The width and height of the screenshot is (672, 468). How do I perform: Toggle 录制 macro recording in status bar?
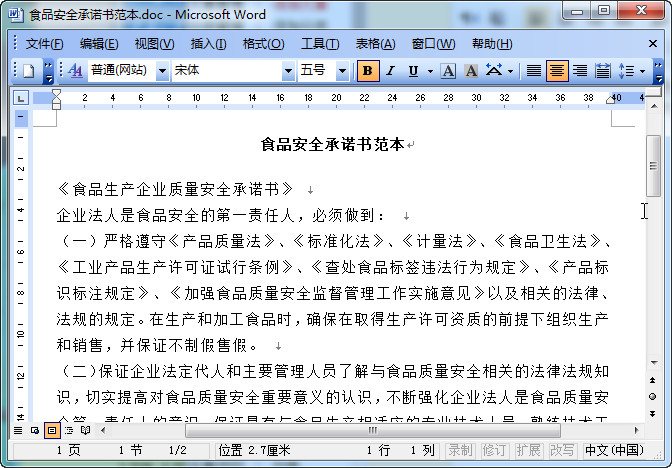[x=461, y=450]
